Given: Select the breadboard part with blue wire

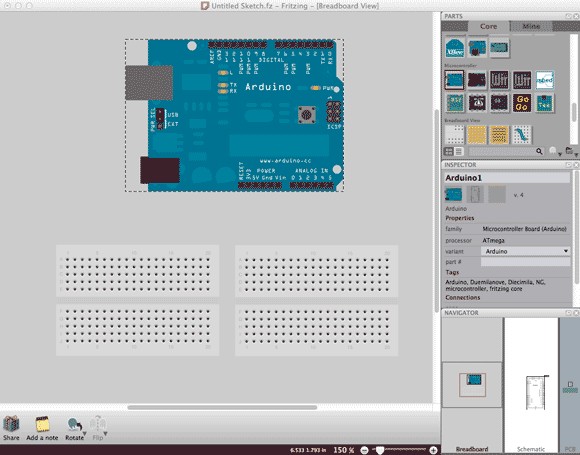Looking at the screenshot, I should click(522, 135).
